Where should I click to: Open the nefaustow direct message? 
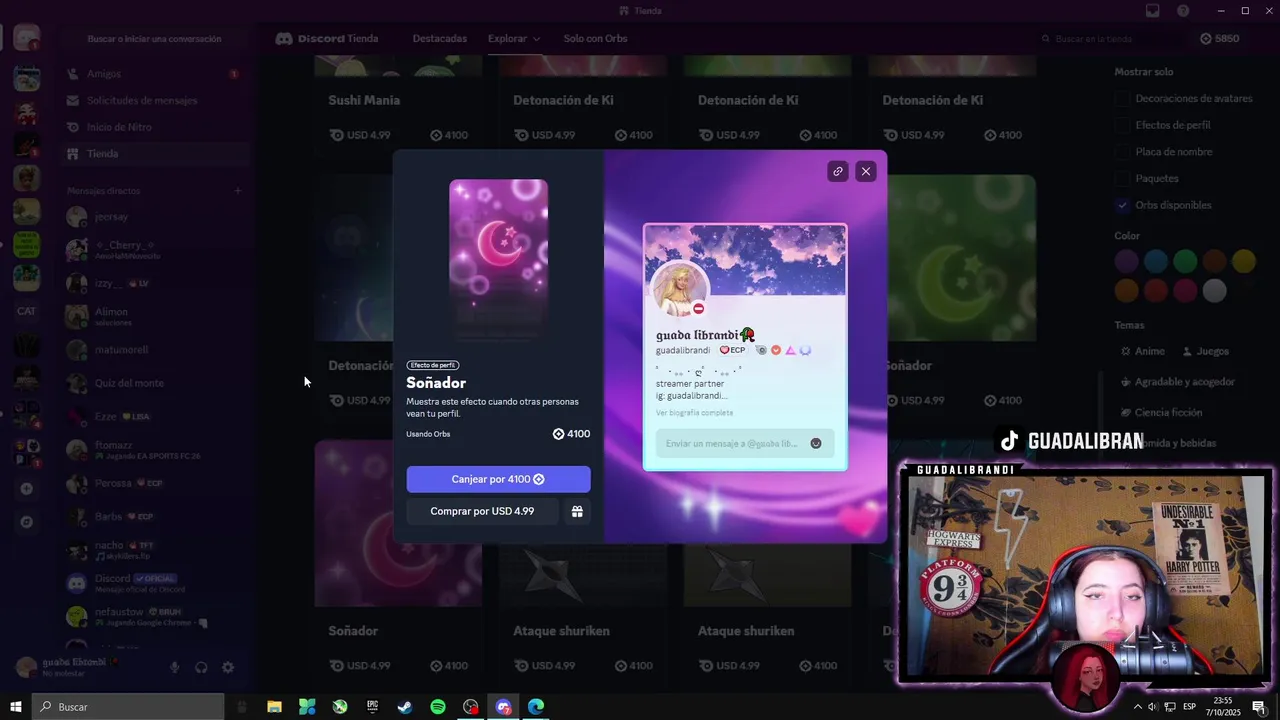click(x=152, y=616)
